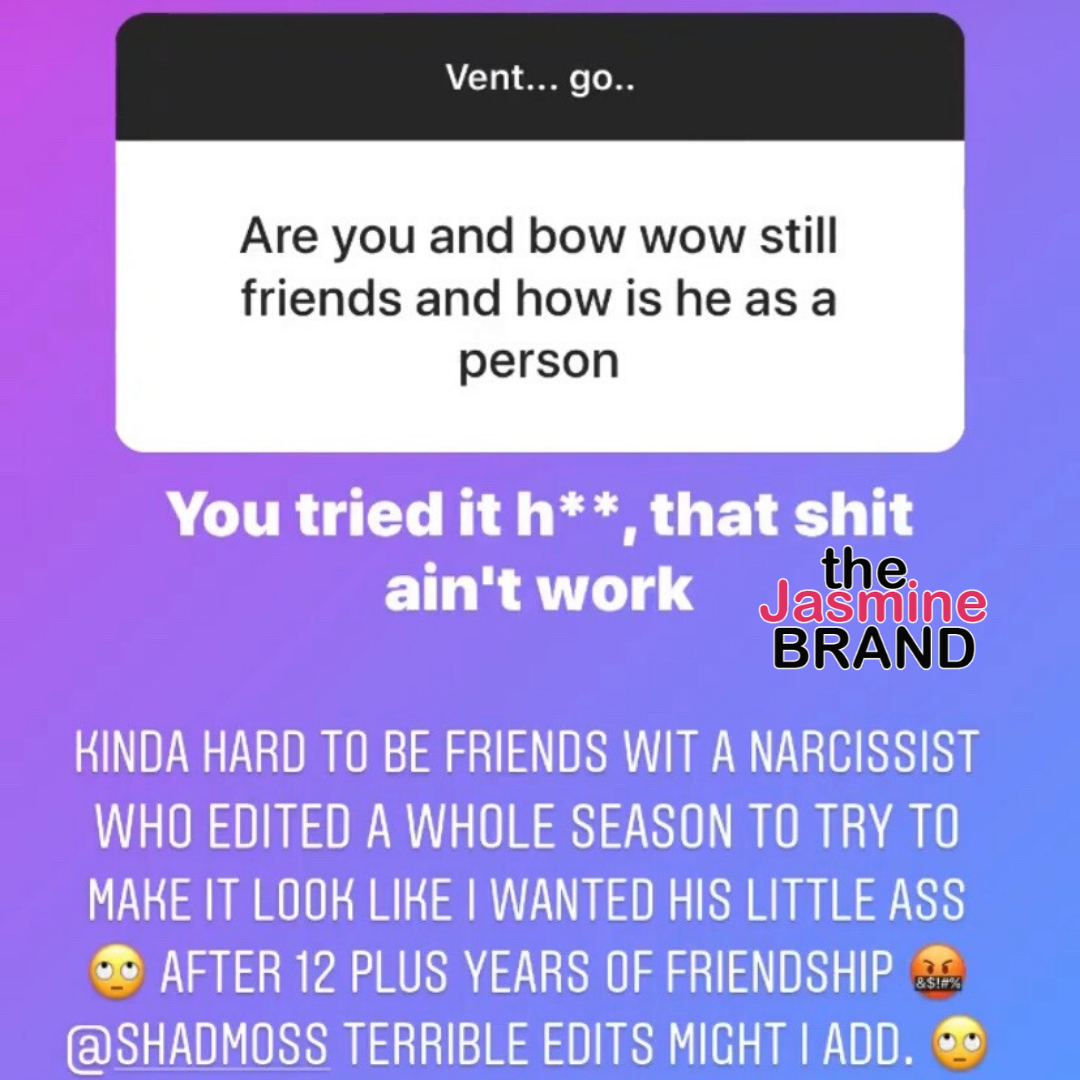Click the pink Jasmine word in logo
Viewport: 1080px width, 1080px height.
(873, 601)
